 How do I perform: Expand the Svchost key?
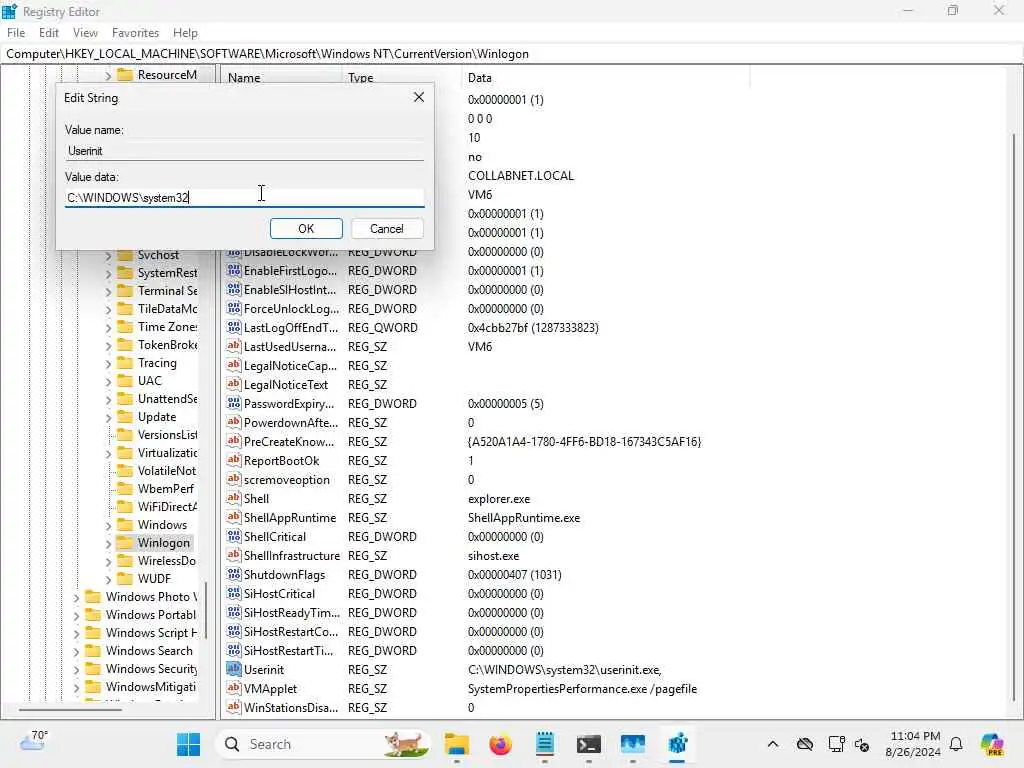[x=108, y=256]
